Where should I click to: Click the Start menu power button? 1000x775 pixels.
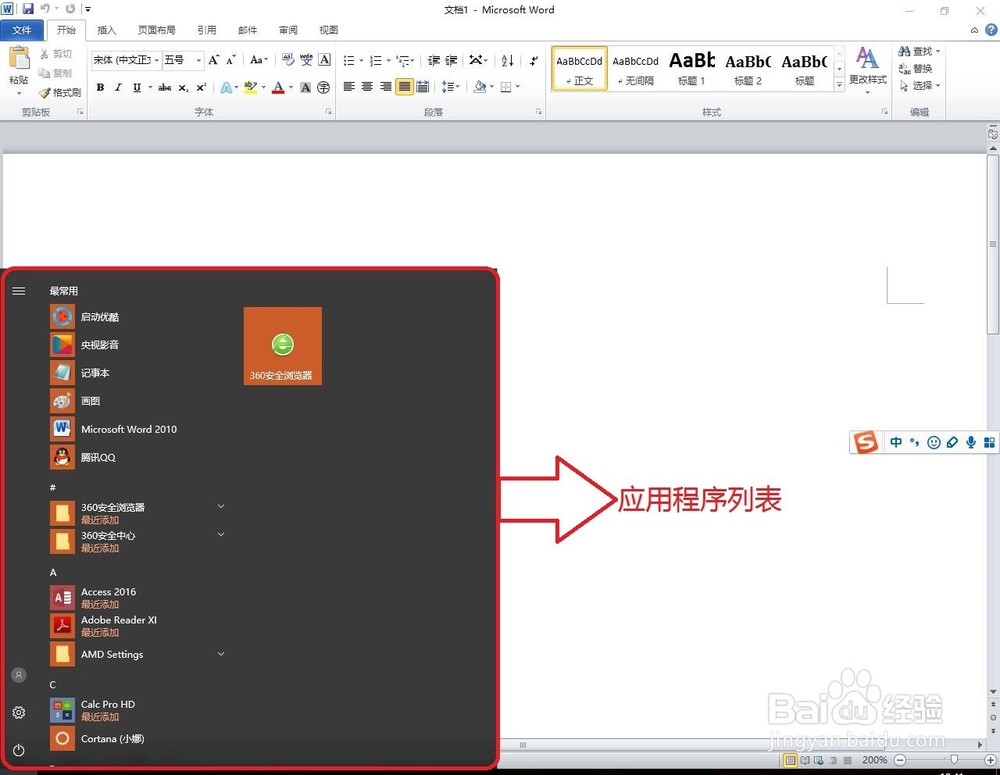coord(18,750)
